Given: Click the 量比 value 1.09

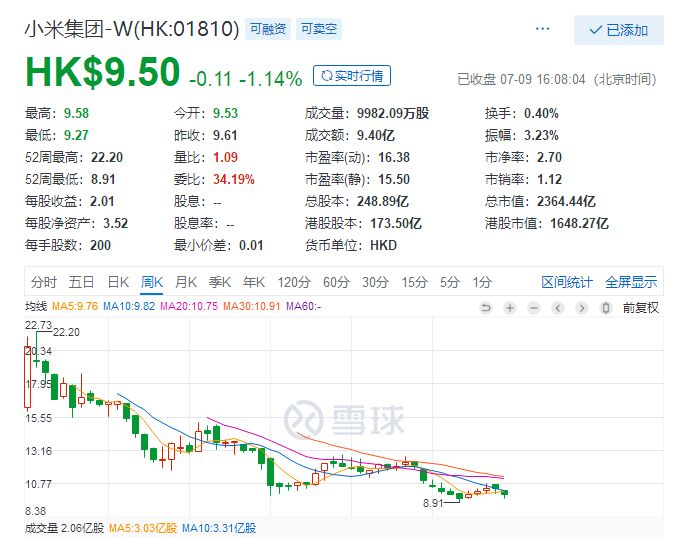Looking at the screenshot, I should [225, 157].
